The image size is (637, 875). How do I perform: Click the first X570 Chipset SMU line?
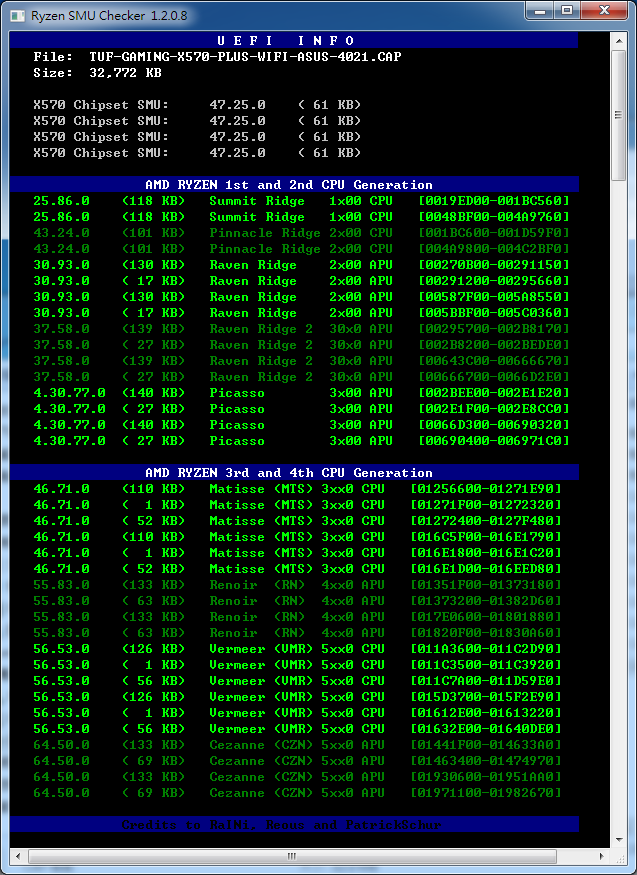click(x=197, y=105)
